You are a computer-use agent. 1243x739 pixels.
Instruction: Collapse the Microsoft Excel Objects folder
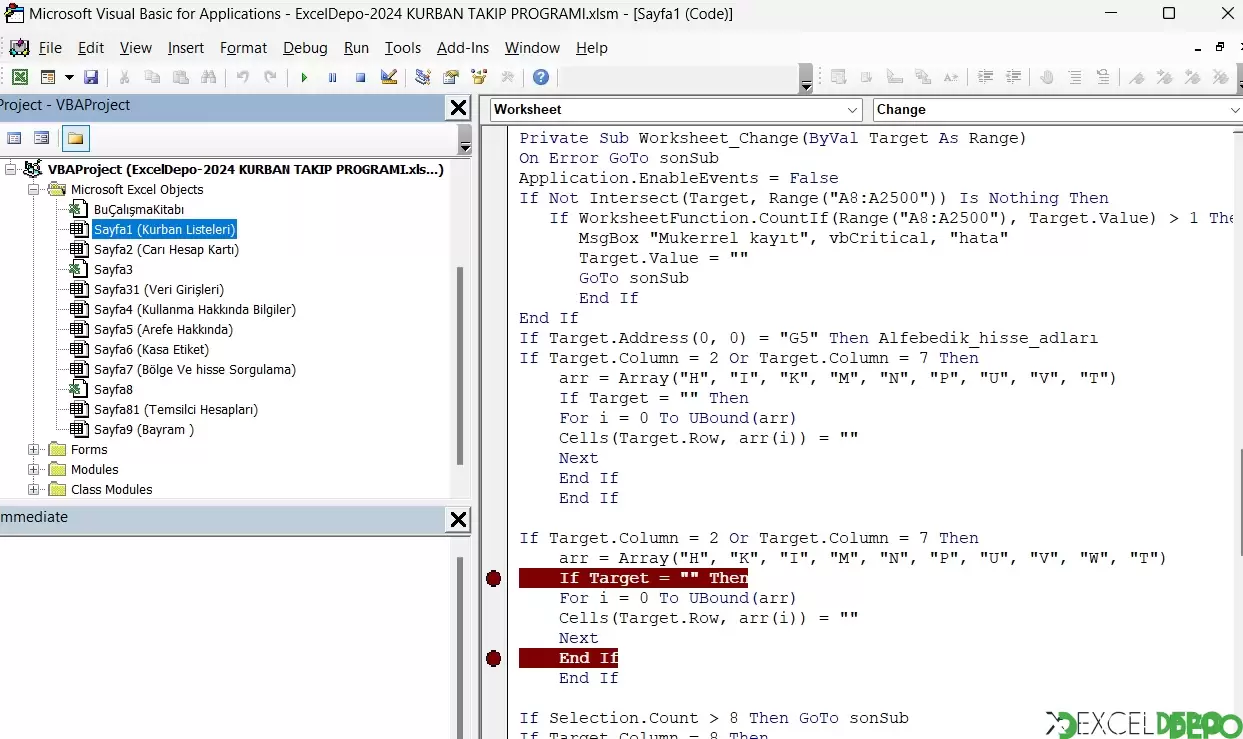click(34, 189)
